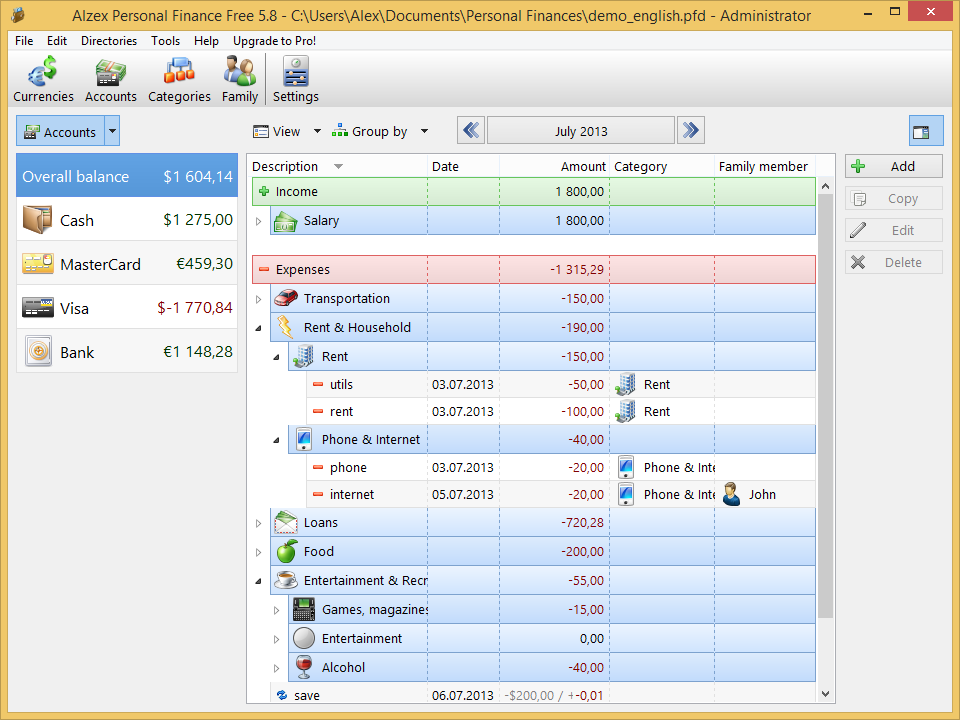The image size is (960, 720).
Task: Select the Visa card icon
Action: pyautogui.click(x=37, y=307)
